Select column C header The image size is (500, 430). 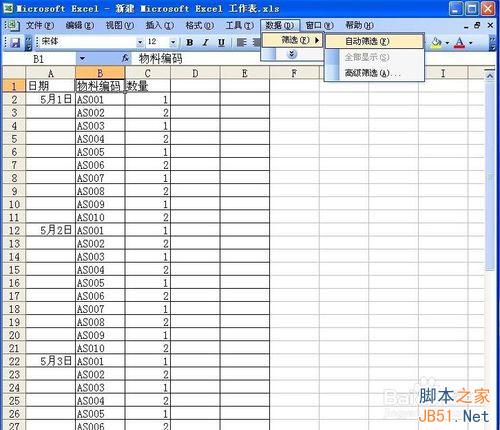click(148, 73)
